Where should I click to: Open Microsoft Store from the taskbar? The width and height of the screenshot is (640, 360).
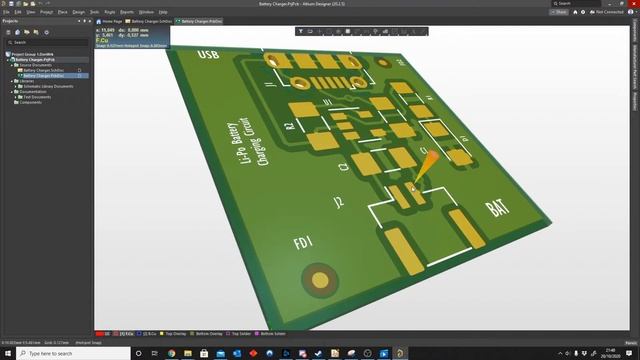[x=204, y=353]
